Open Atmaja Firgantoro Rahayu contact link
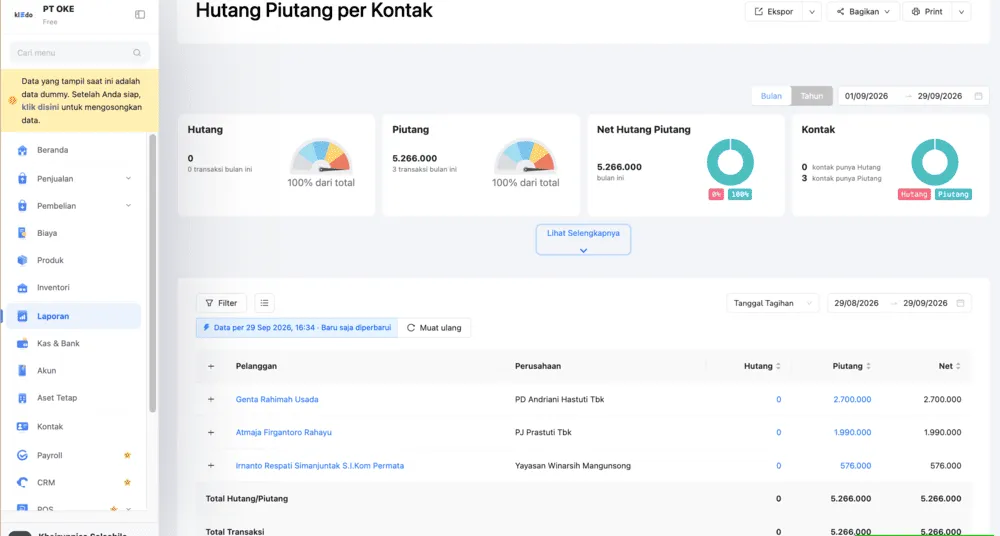The width and height of the screenshot is (1000, 536). coord(284,433)
